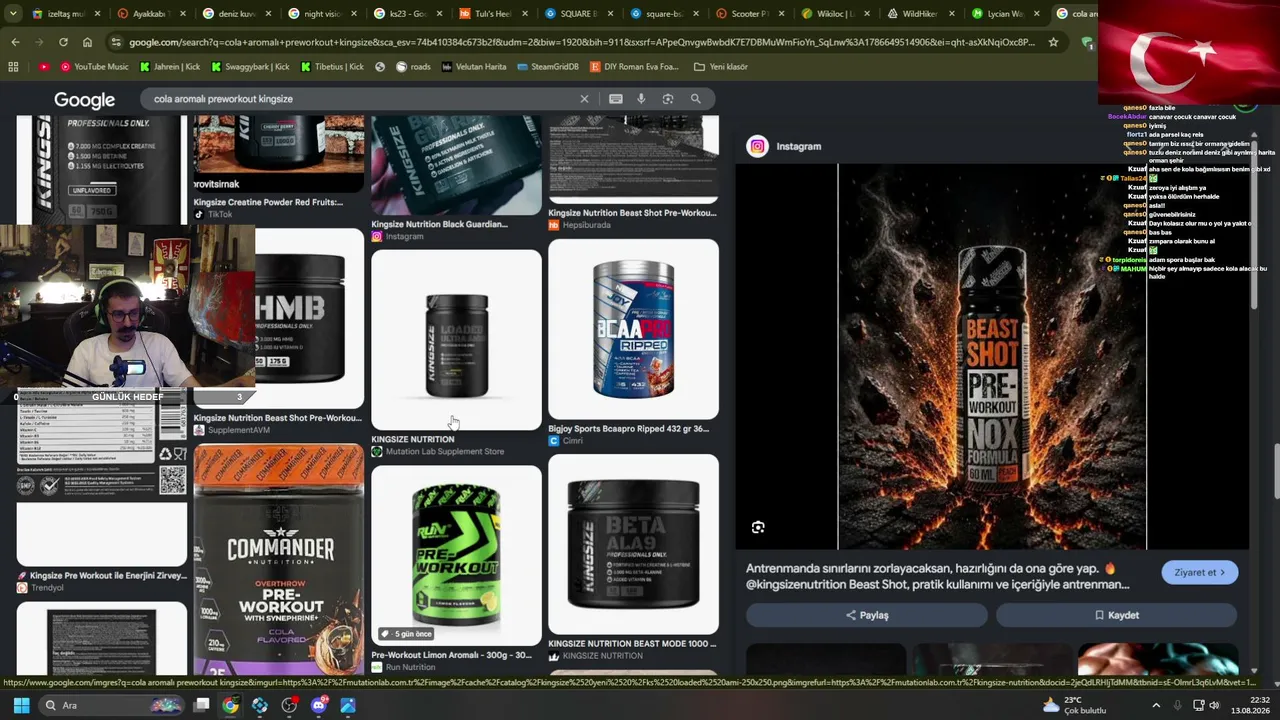Open the clock and calendar flyout
The image size is (1280, 720).
[x=1250, y=705]
